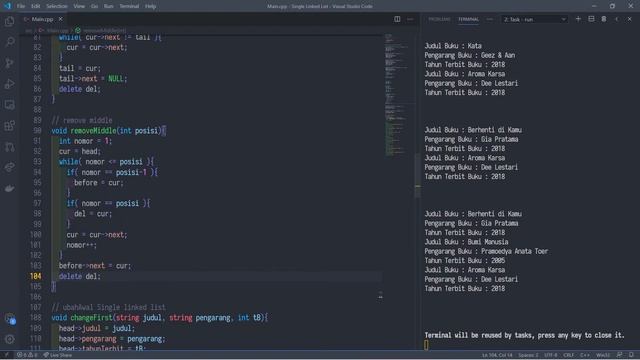Switch to the PROBLEMS panel tab
The height and width of the screenshot is (360, 640).
point(439,19)
